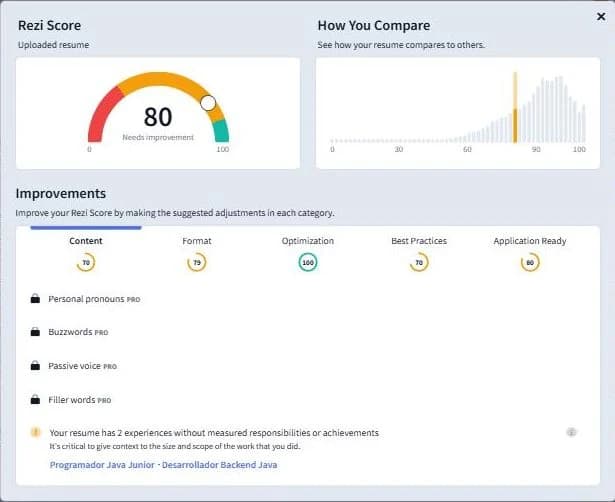This screenshot has width=615, height=502.
Task: Click the orange warning icon for experiences
Action: (36, 432)
